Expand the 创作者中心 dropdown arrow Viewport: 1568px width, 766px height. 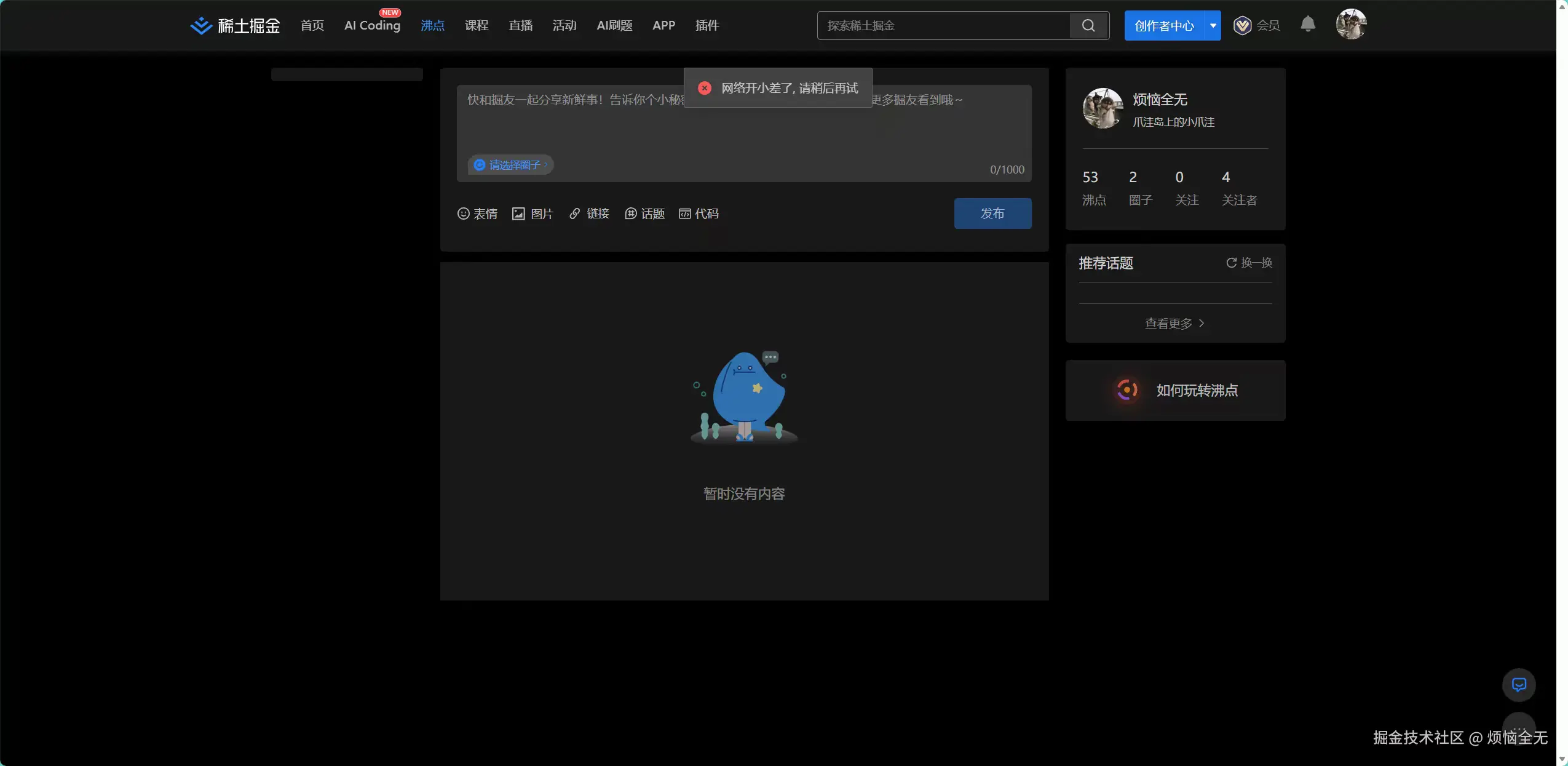[x=1212, y=25]
